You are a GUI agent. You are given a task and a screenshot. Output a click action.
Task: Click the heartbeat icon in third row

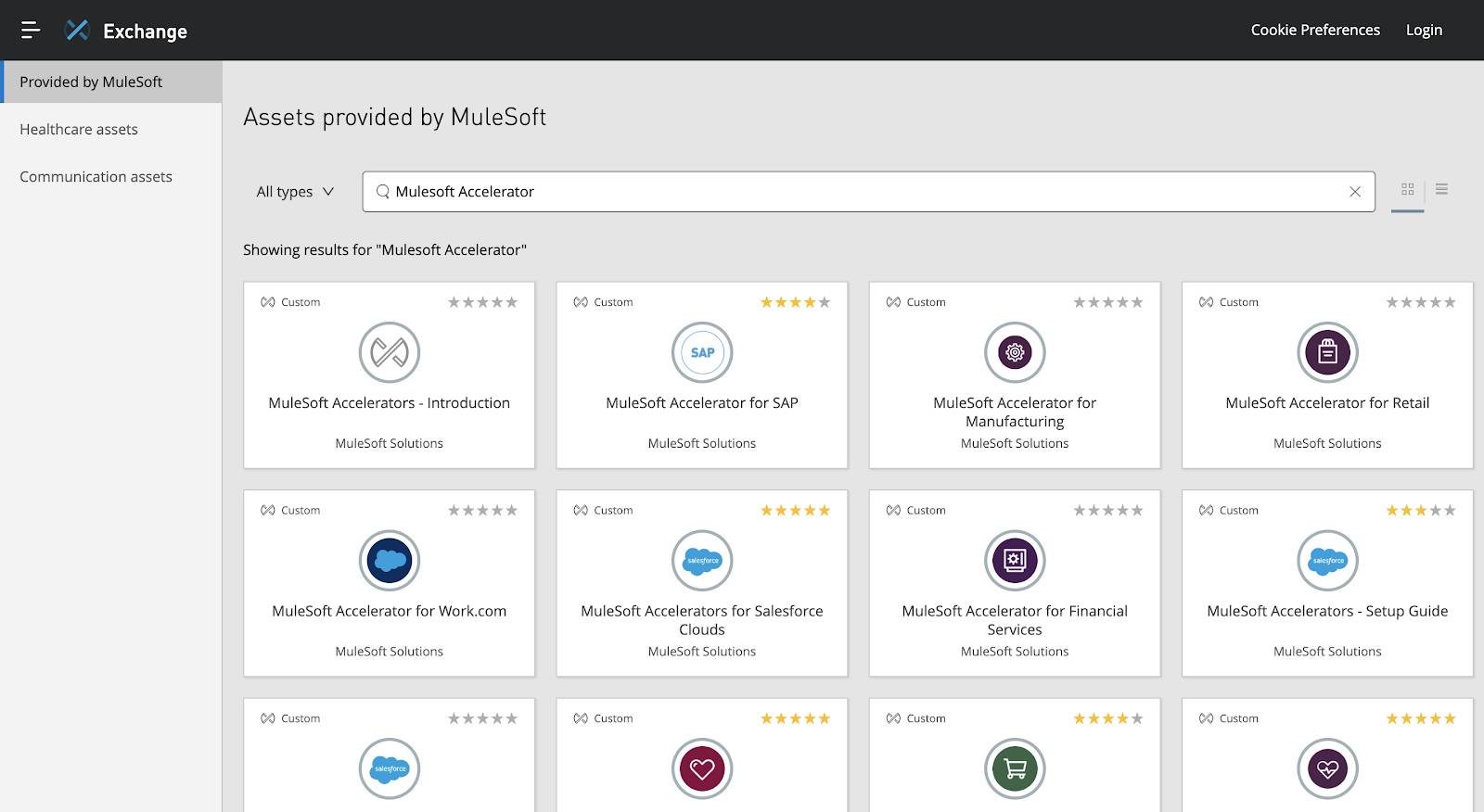[1327, 768]
